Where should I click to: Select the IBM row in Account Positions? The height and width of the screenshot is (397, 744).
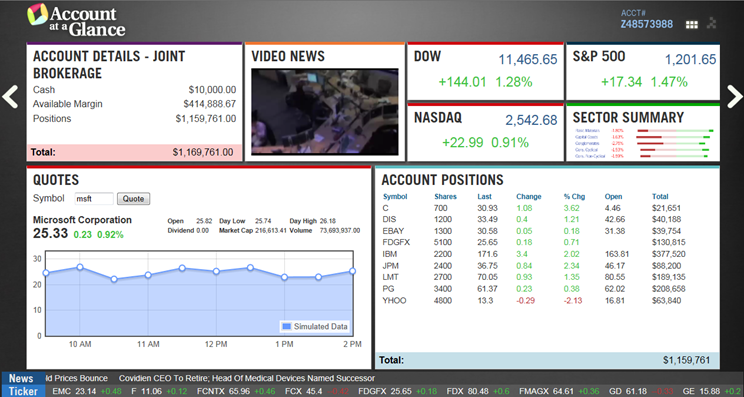tap(547, 254)
